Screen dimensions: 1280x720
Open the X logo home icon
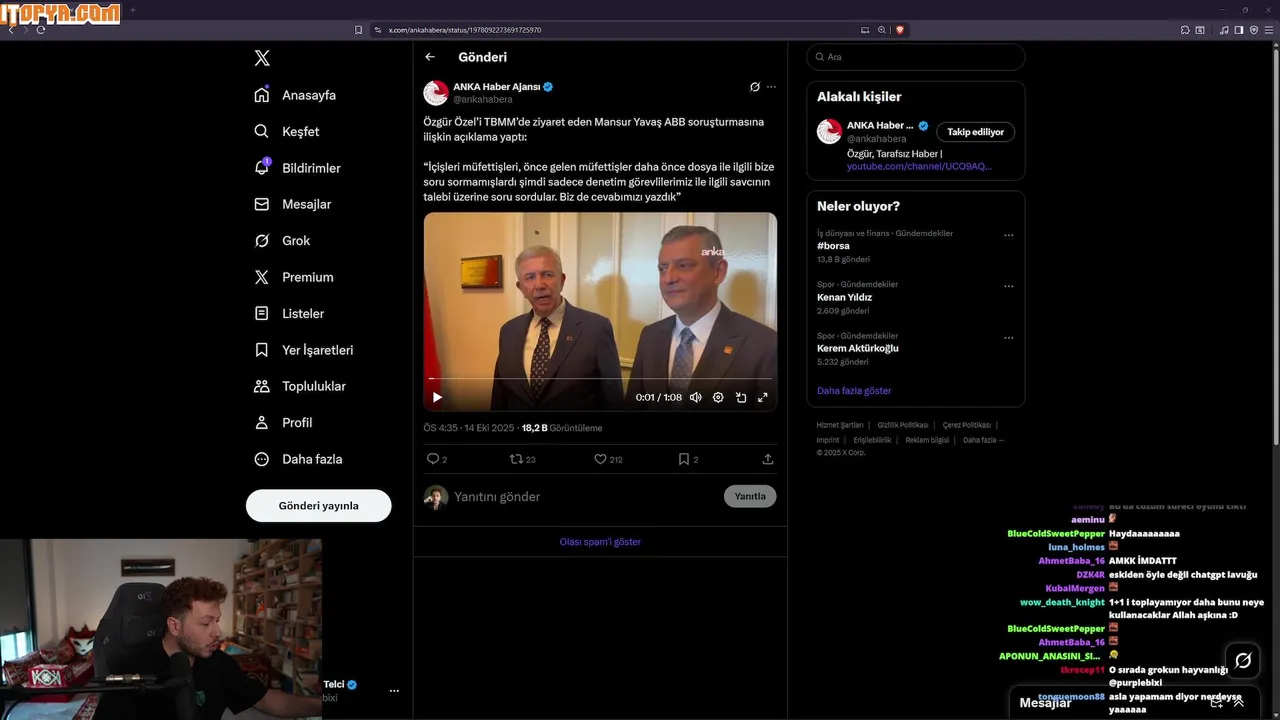point(262,58)
